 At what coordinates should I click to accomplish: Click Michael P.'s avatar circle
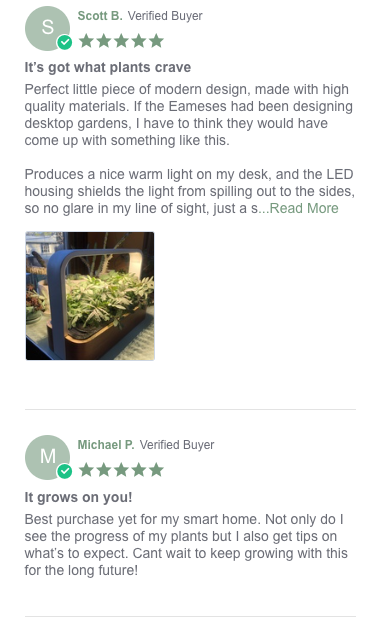[47, 457]
